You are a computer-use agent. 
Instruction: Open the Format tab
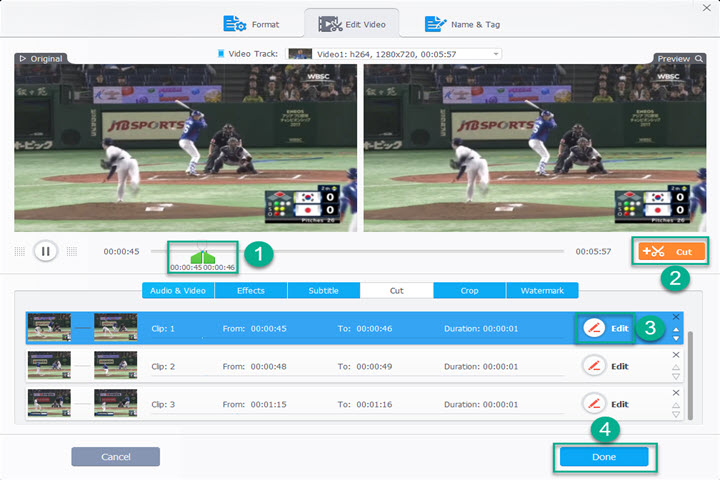(251, 24)
